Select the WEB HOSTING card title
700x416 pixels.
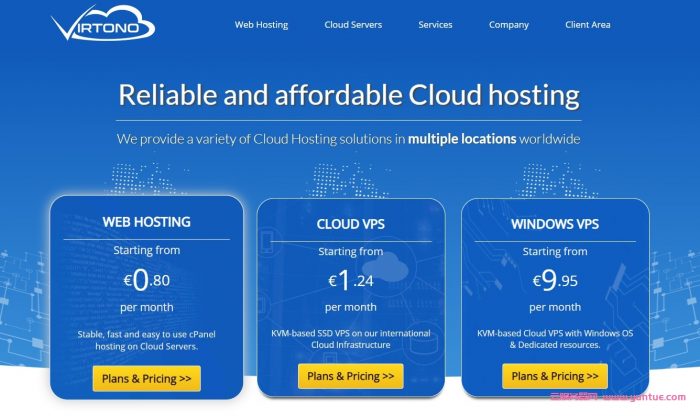point(146,222)
